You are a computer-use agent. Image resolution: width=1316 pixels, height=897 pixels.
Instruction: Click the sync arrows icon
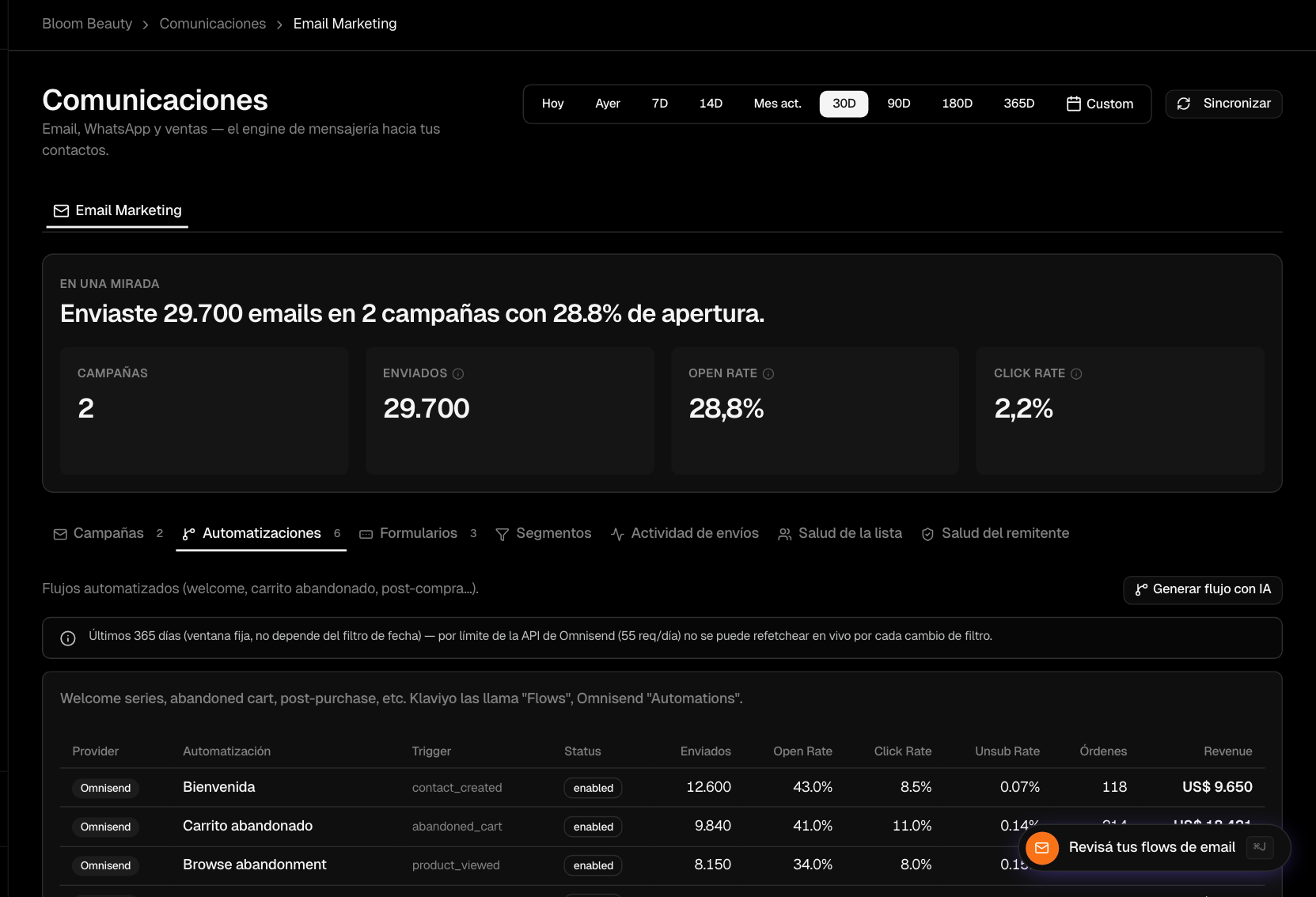tap(1184, 104)
